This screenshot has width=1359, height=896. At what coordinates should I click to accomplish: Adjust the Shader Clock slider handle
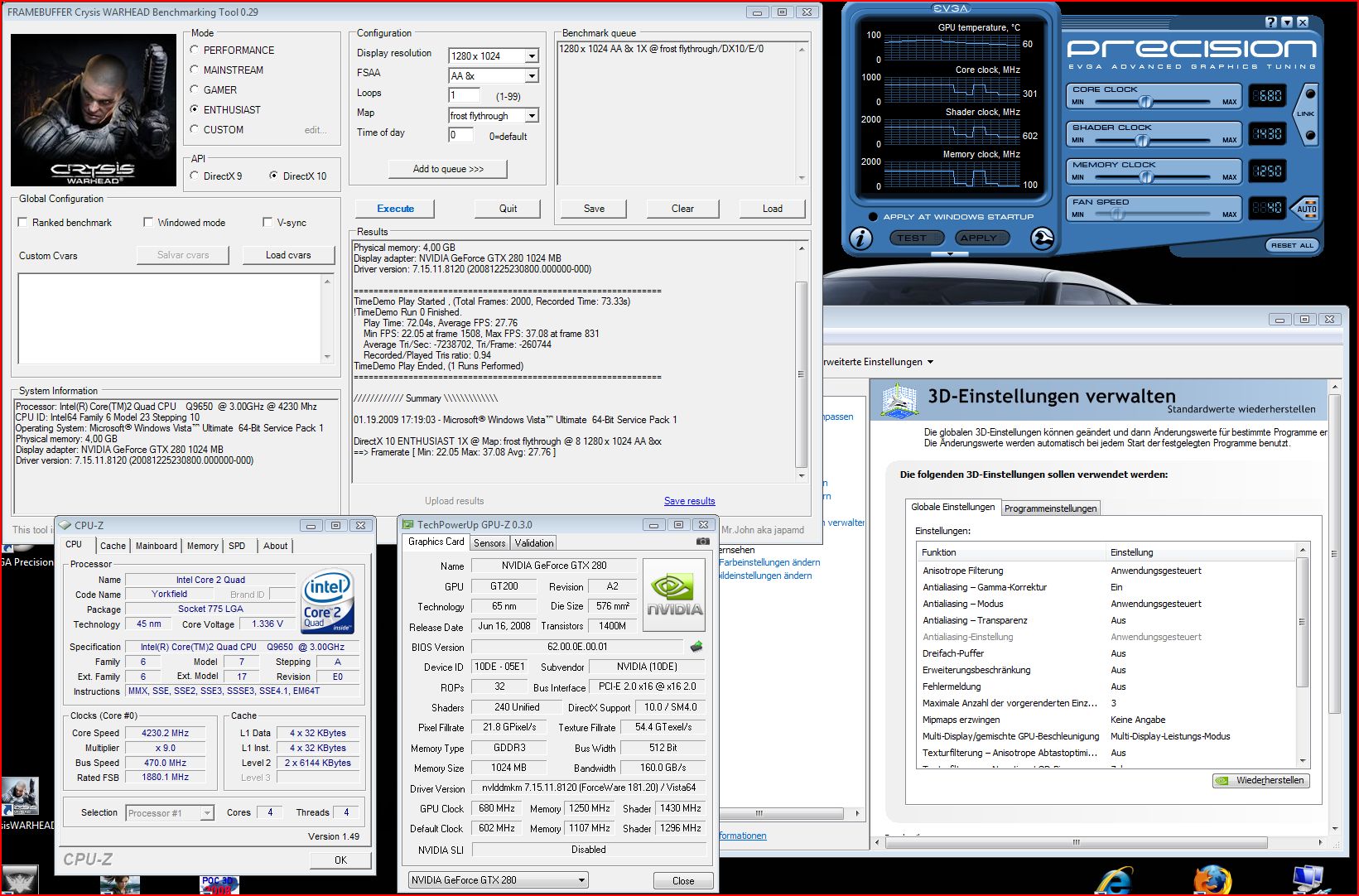1143,140
